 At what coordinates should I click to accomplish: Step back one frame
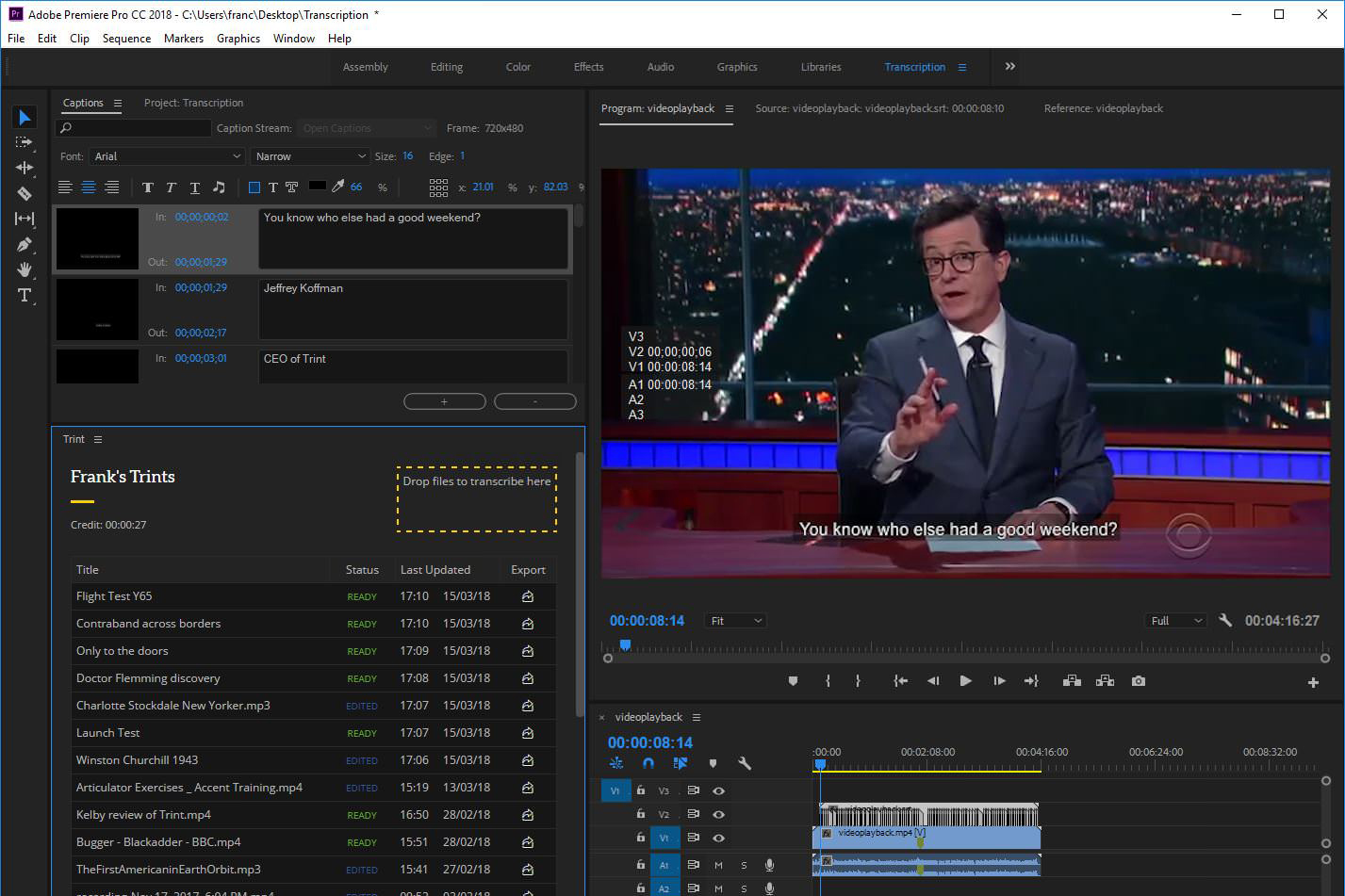(x=933, y=681)
